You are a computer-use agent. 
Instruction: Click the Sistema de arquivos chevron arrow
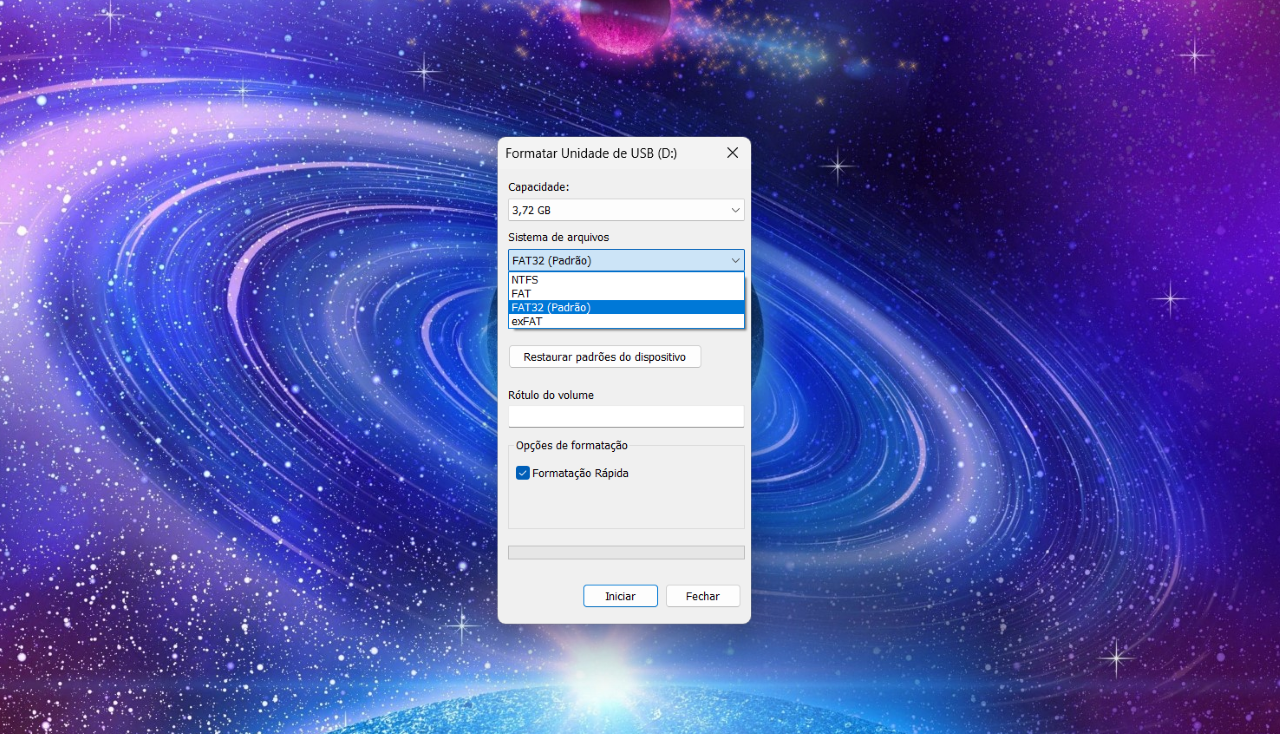tap(735, 261)
